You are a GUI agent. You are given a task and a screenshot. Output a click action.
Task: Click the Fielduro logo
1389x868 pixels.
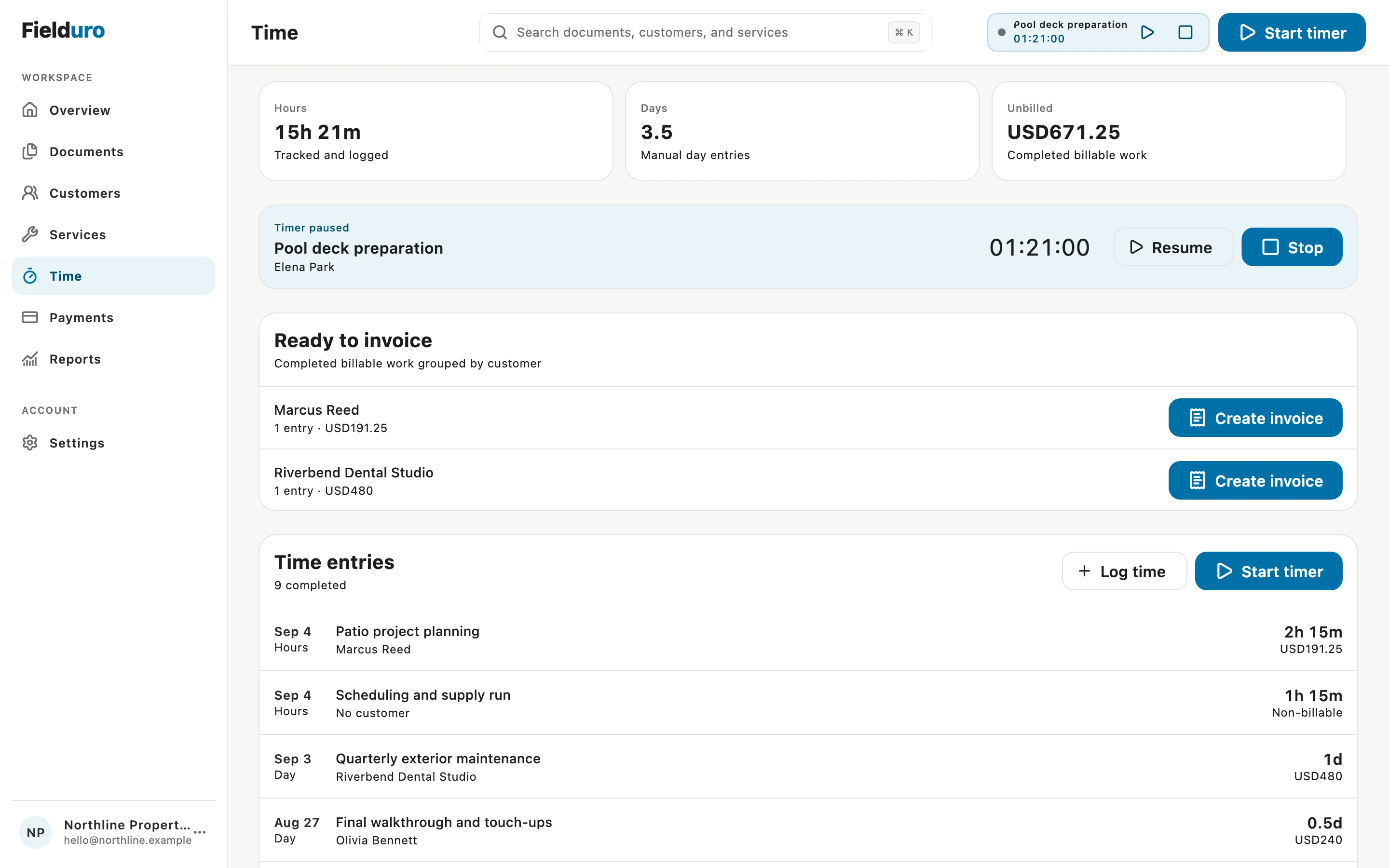pyautogui.click(x=63, y=30)
